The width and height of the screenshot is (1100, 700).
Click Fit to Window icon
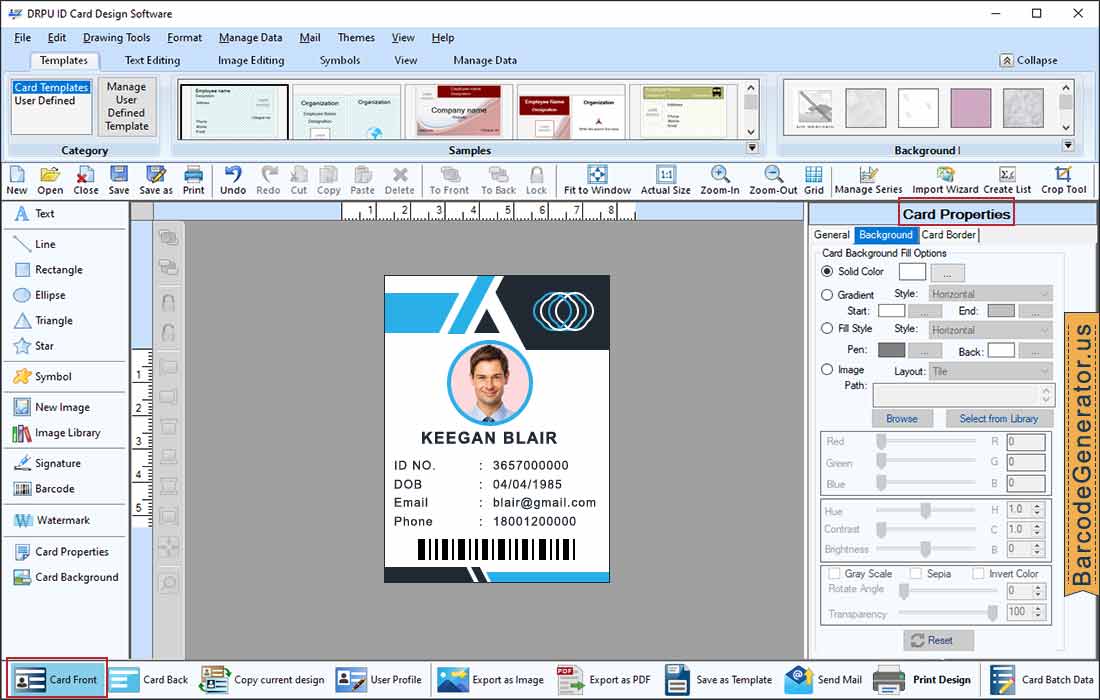(x=597, y=180)
